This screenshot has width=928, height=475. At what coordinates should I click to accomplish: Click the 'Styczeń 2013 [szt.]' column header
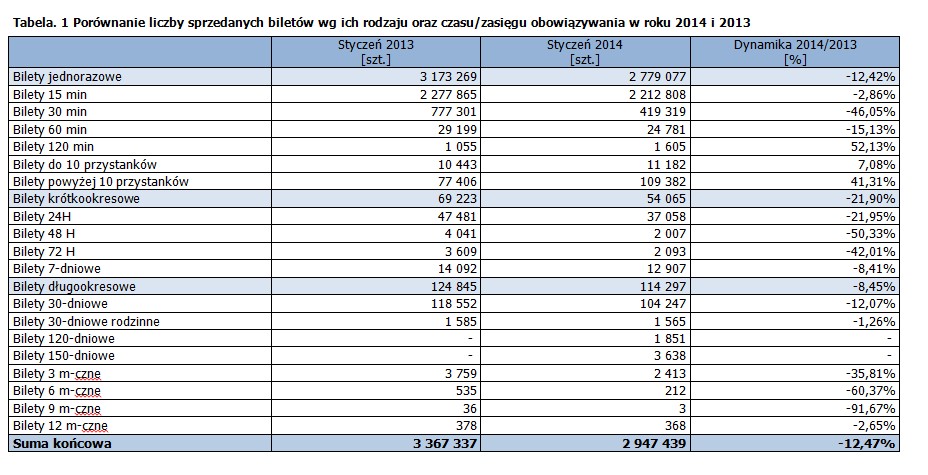click(x=376, y=52)
